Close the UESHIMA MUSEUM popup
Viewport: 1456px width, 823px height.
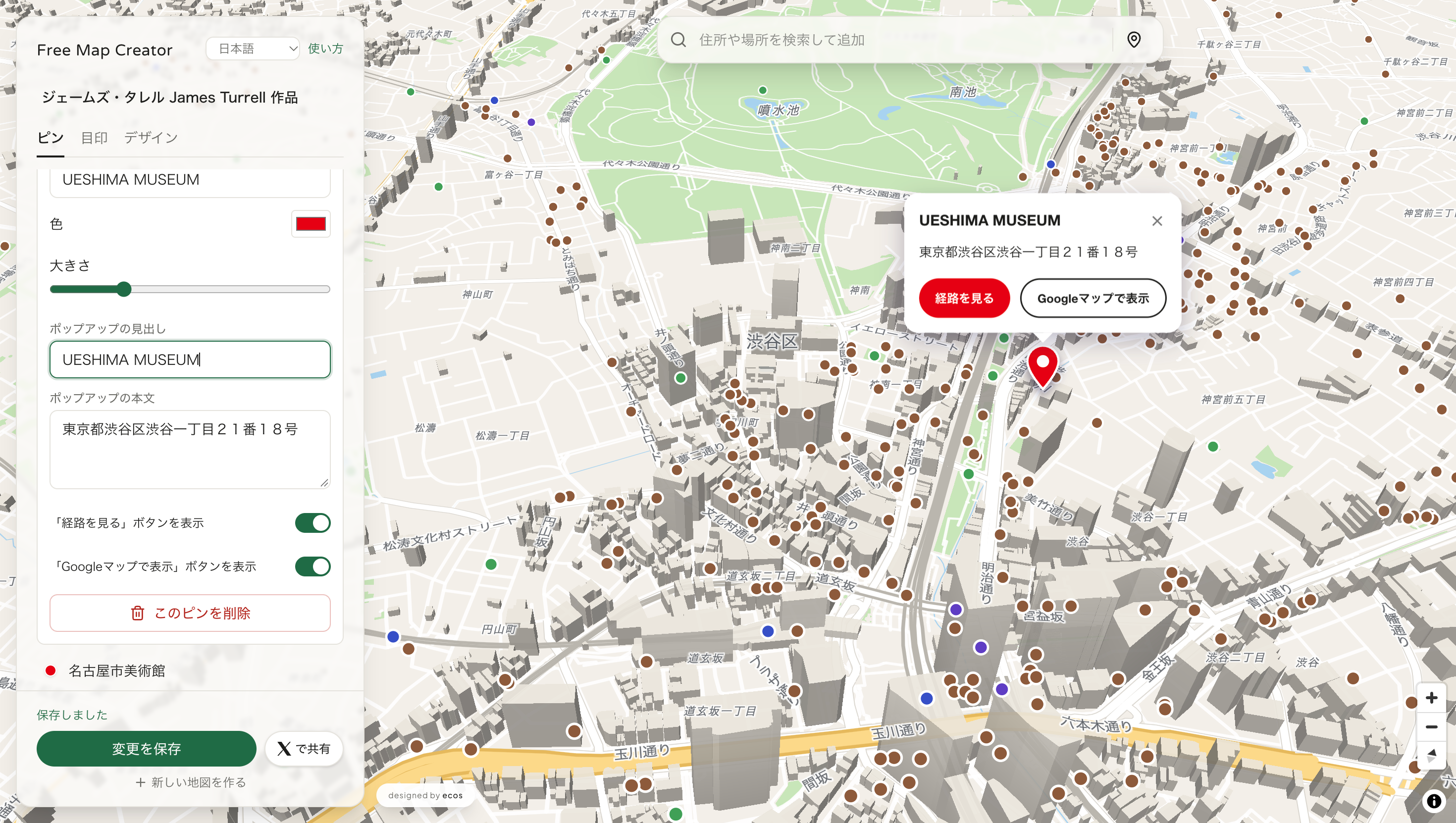pyautogui.click(x=1157, y=221)
